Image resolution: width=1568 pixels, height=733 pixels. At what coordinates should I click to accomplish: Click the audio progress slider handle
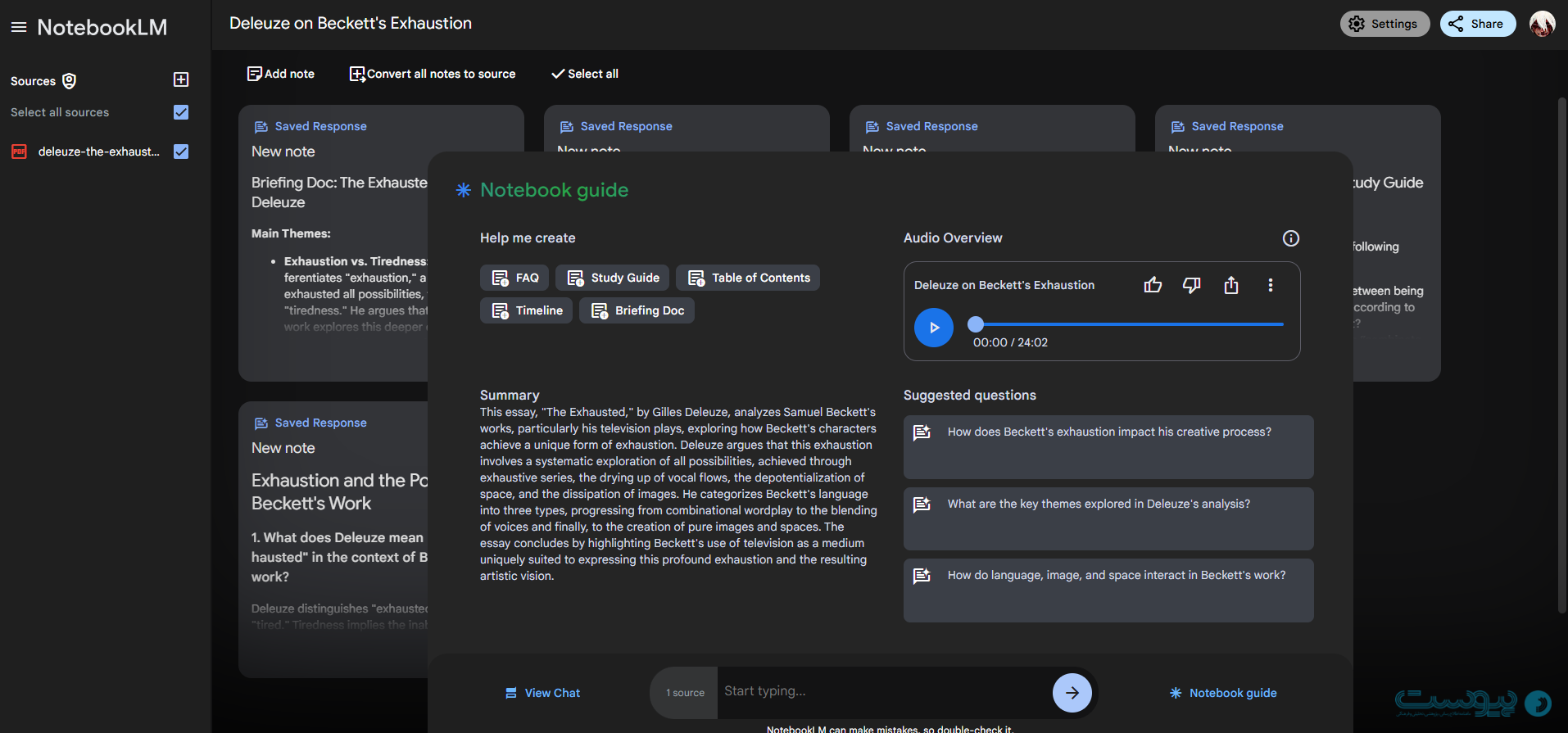(x=976, y=324)
